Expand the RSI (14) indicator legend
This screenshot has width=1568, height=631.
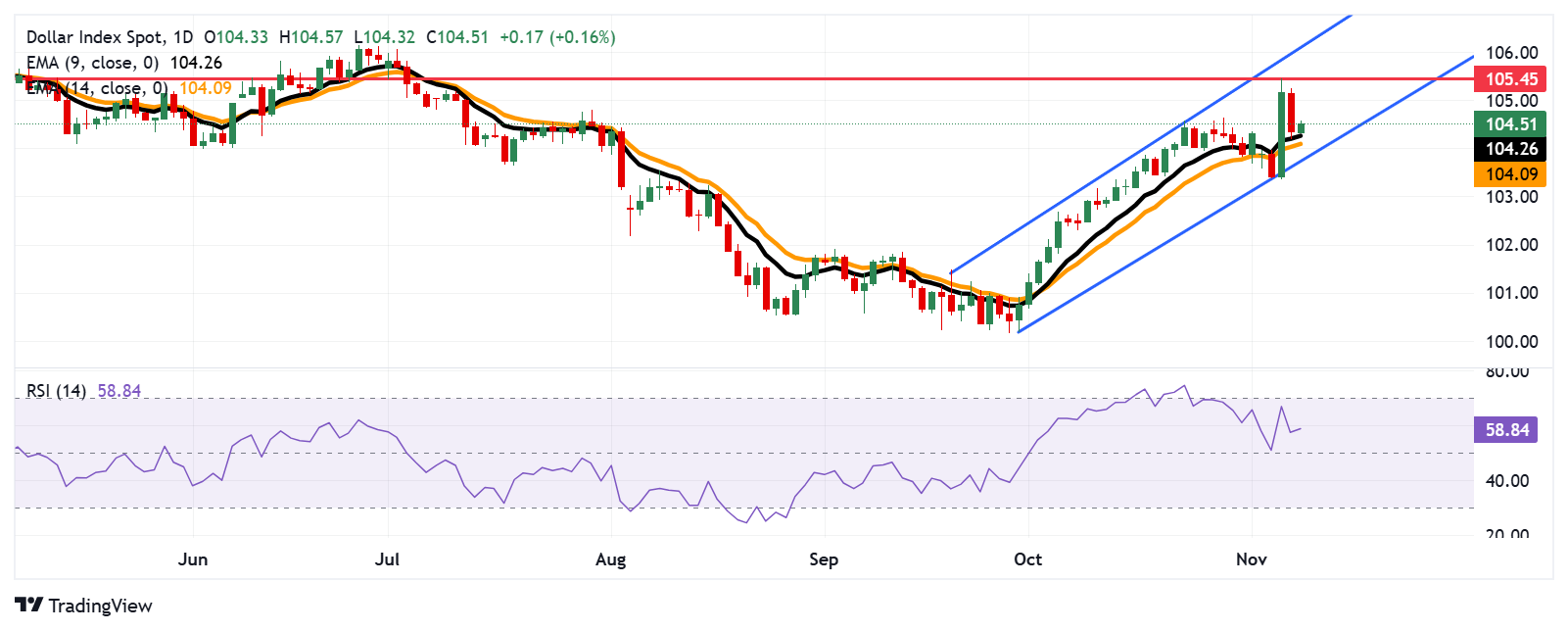[x=56, y=391]
